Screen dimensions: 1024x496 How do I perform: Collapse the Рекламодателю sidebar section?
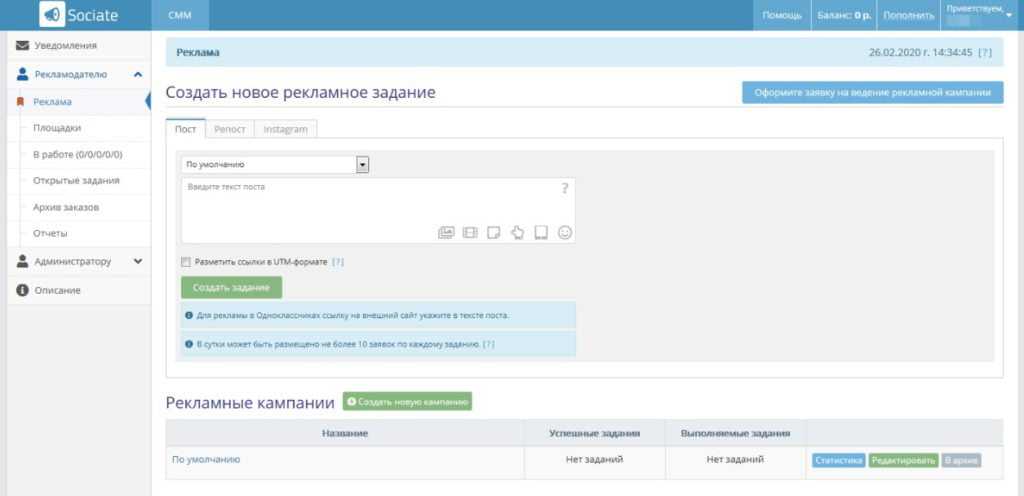(137, 74)
